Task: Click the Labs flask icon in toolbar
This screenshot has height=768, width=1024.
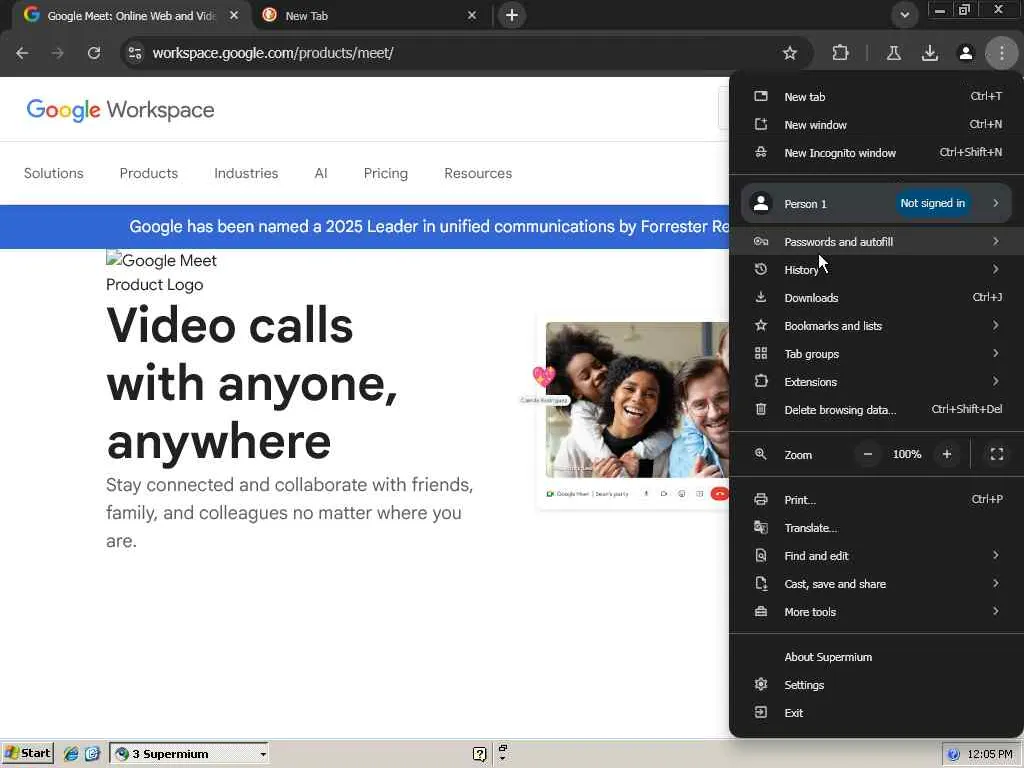Action: (x=894, y=53)
